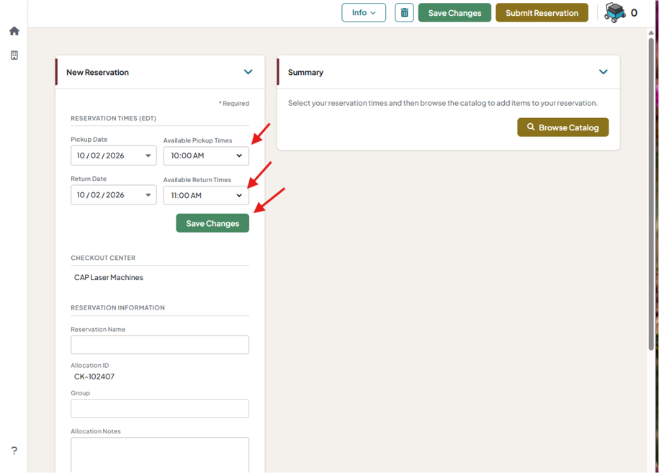Click the New Reservation panel title

tap(98, 72)
